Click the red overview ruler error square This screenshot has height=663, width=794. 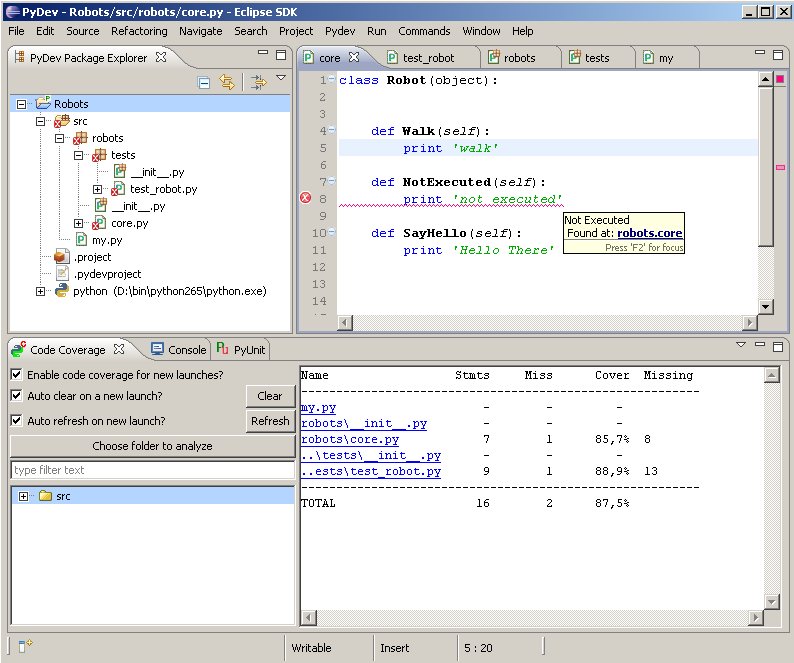click(780, 79)
